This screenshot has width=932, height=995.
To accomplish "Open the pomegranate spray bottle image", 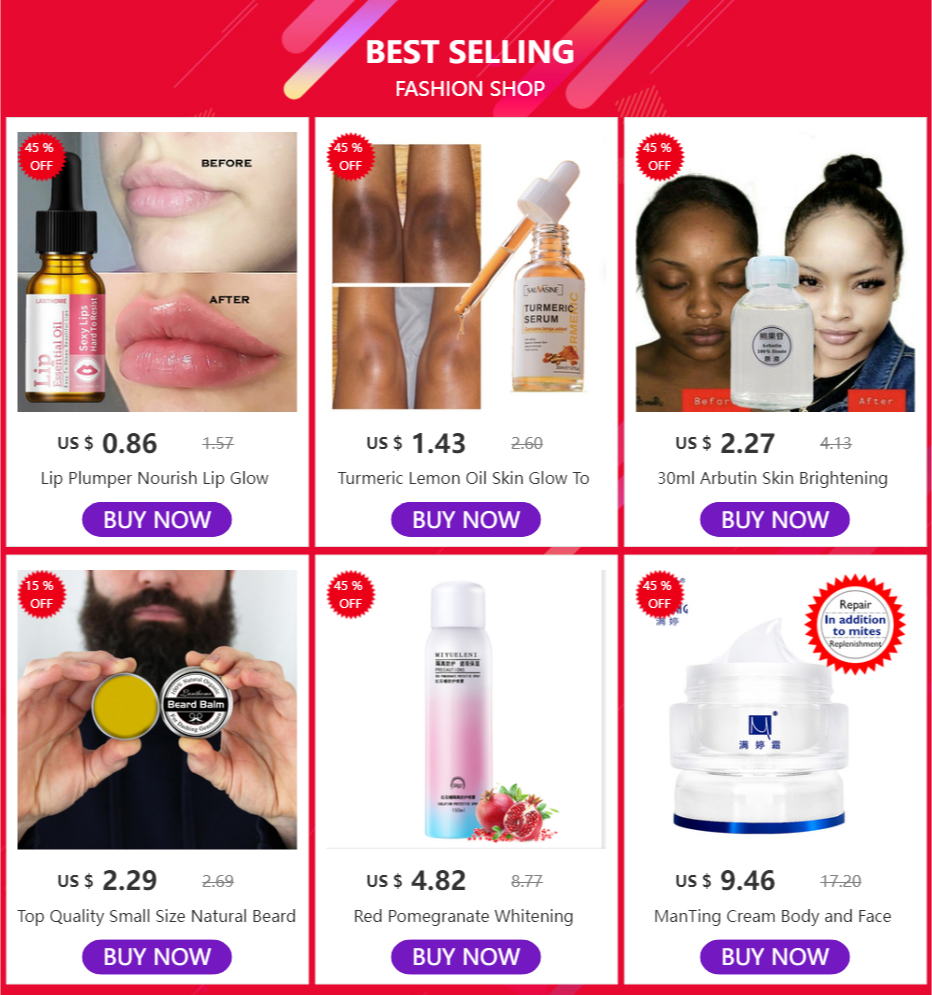I will (466, 709).
